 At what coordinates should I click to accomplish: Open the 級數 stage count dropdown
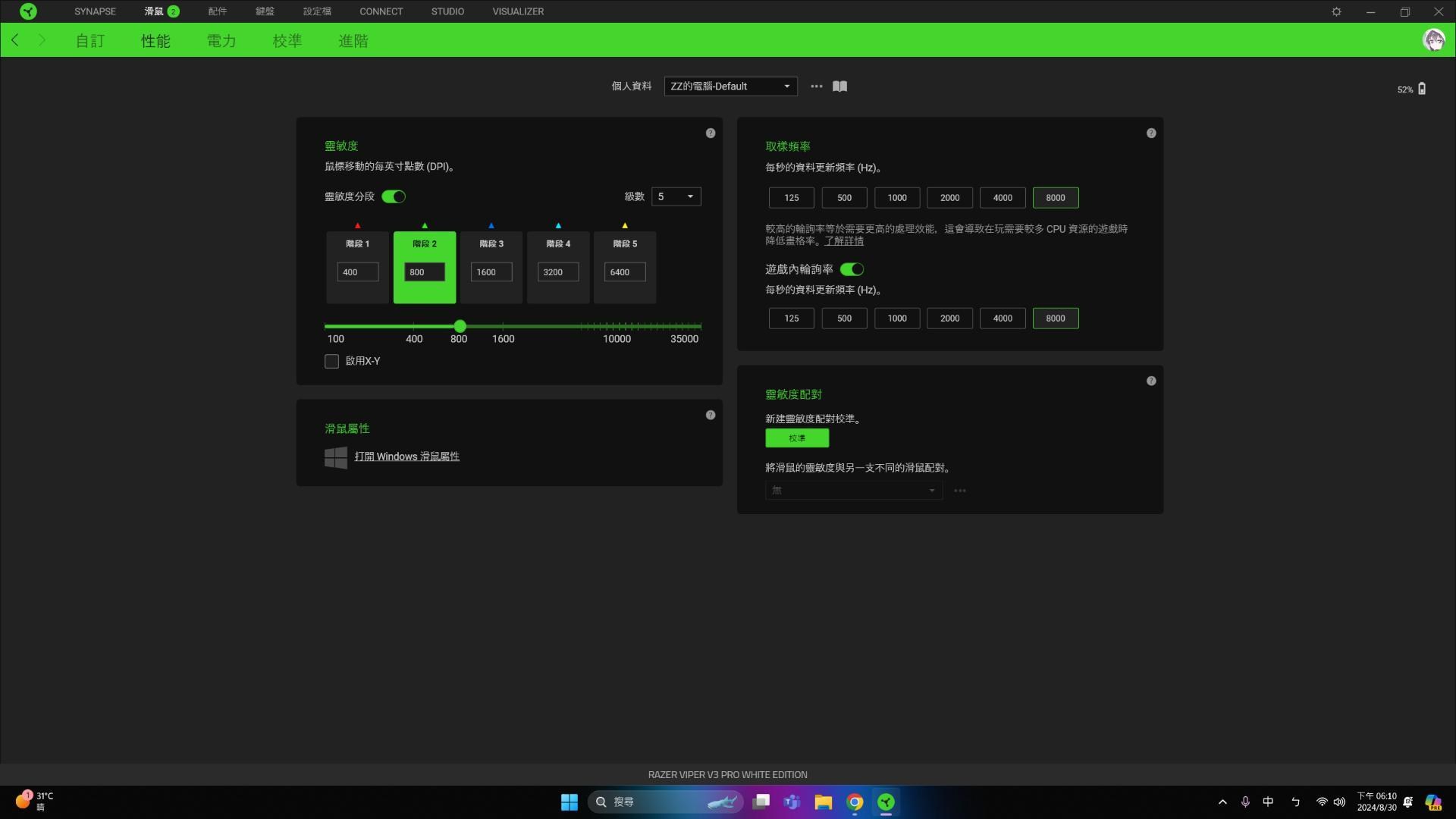675,196
